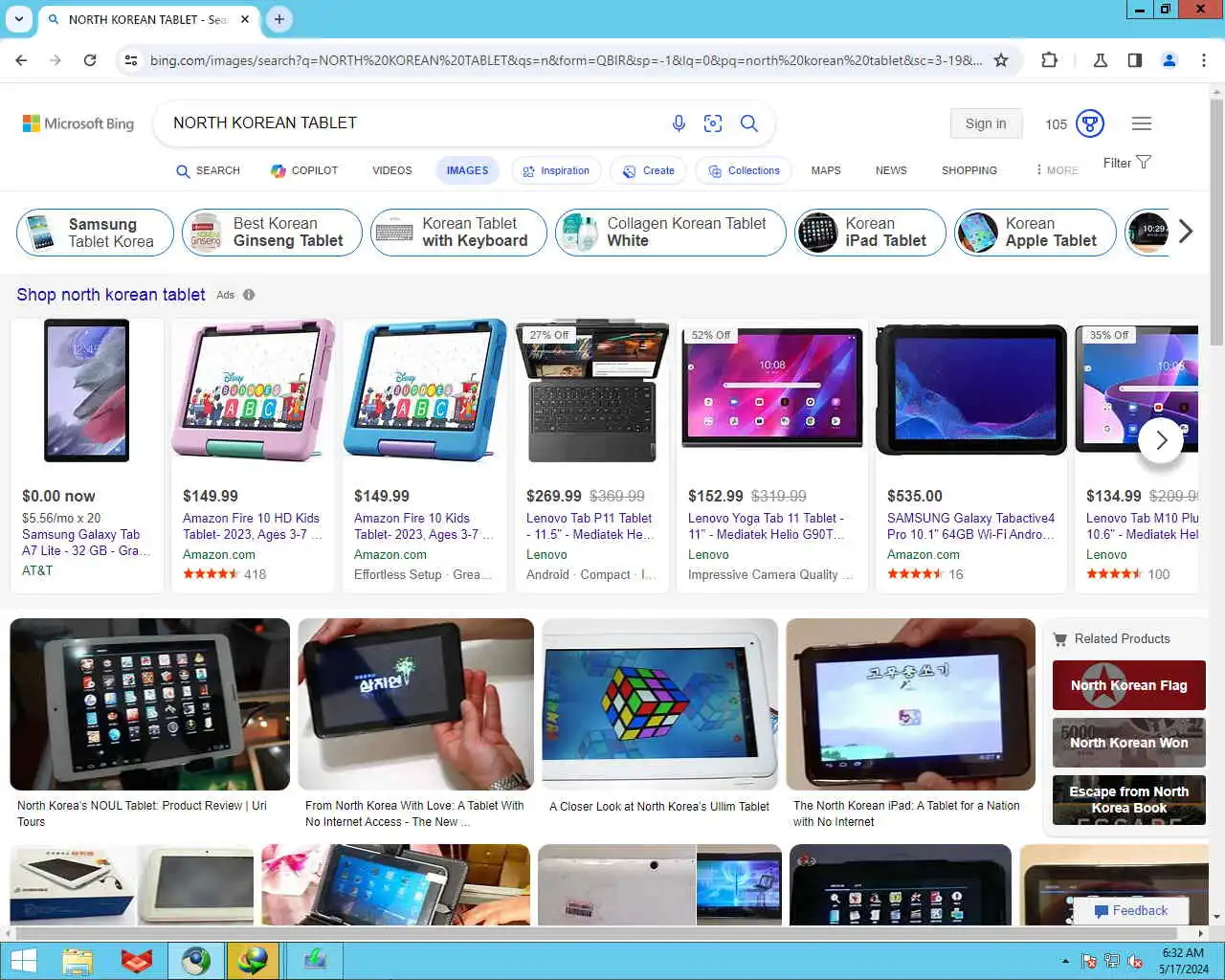Show hidden system tray icons
The width and height of the screenshot is (1225, 980).
1065,961
